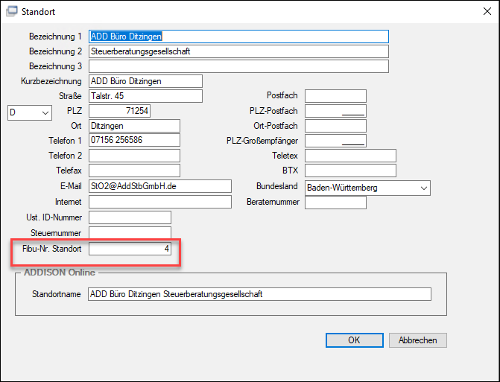
Task: Click the Standortname field under ADDISON Online
Action: click(260, 294)
